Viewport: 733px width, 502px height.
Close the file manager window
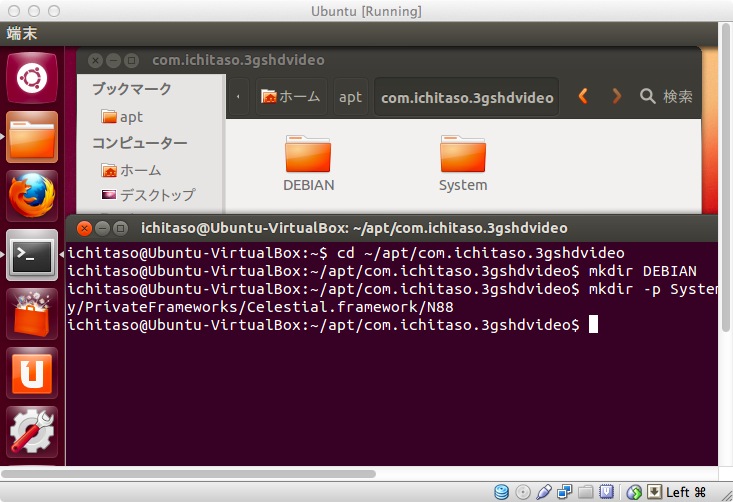95,61
